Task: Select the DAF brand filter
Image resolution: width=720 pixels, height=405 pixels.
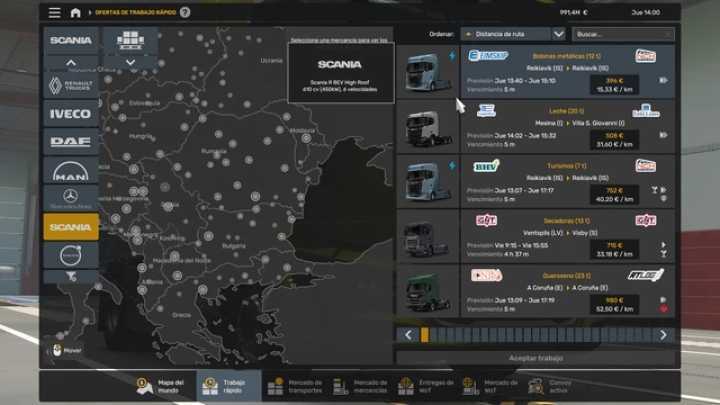Action: 71,141
